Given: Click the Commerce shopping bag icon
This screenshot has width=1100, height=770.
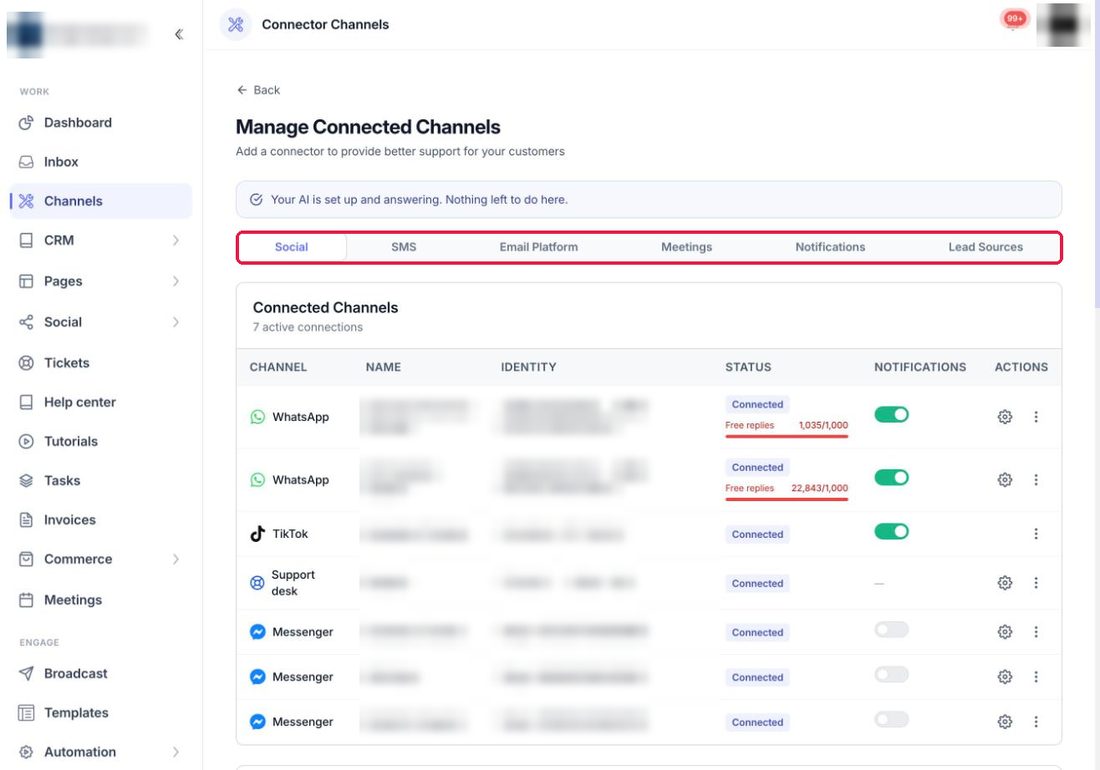Looking at the screenshot, I should click(26, 559).
